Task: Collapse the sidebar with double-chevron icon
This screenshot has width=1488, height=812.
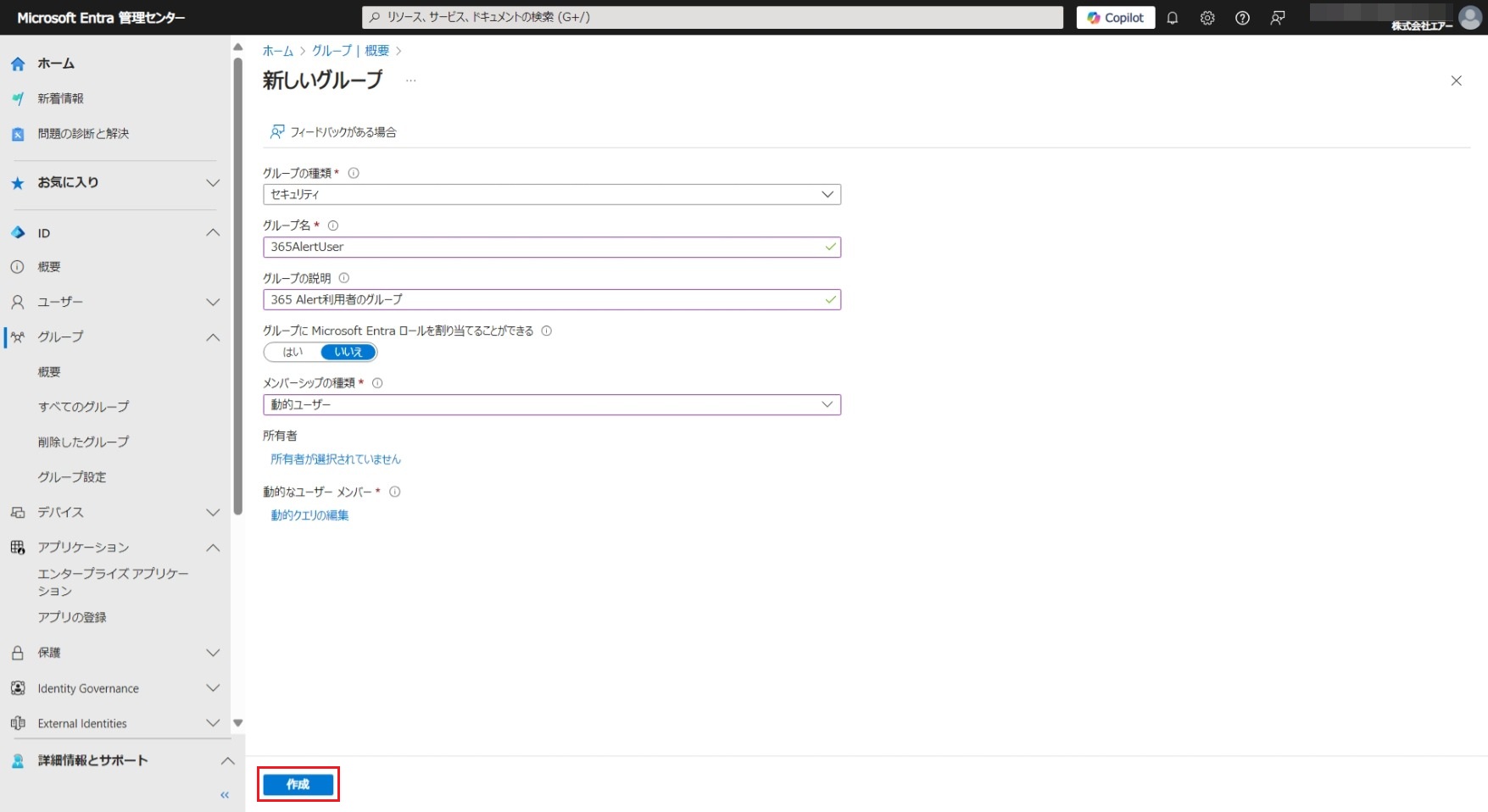Action: [x=225, y=795]
